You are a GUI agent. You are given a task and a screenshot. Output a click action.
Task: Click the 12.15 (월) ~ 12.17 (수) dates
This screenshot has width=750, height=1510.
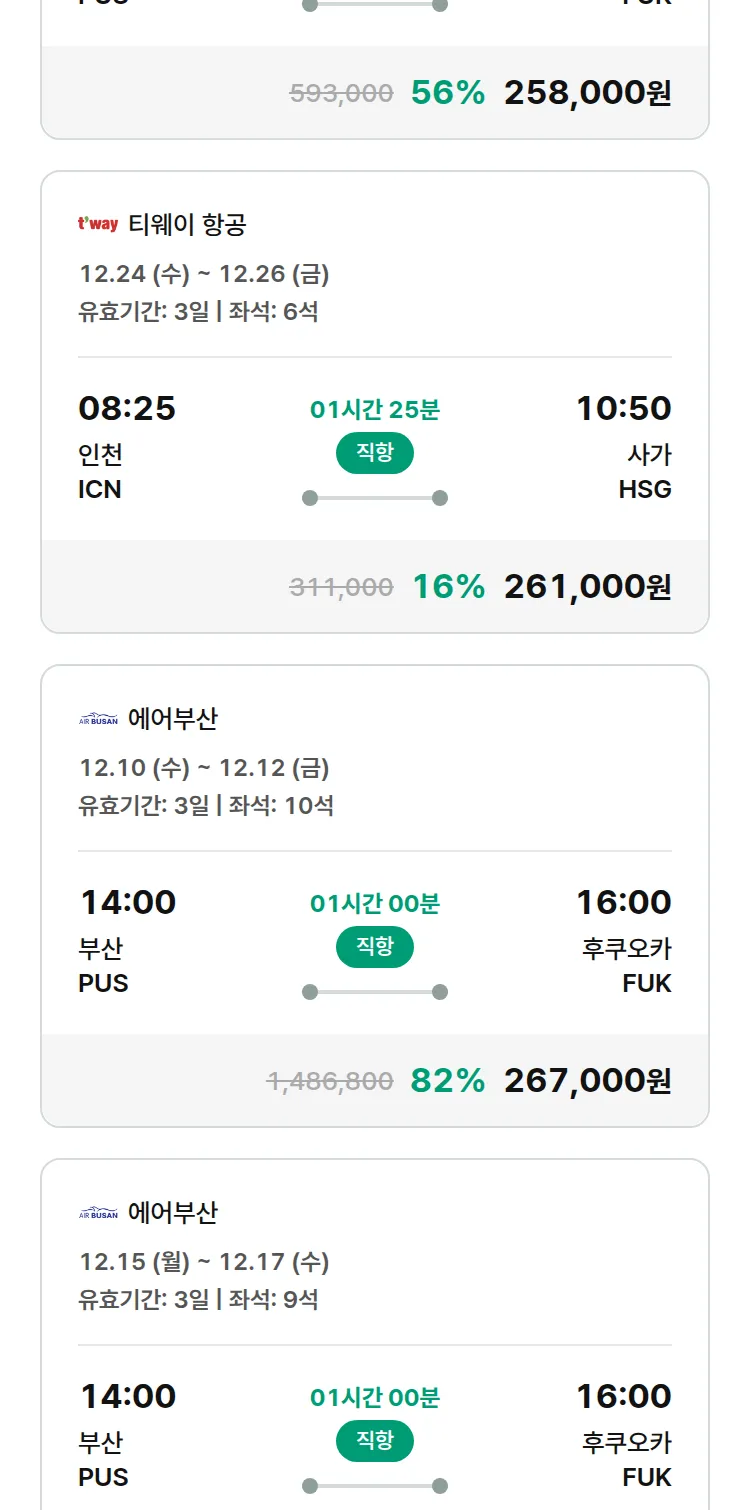[x=204, y=1262]
